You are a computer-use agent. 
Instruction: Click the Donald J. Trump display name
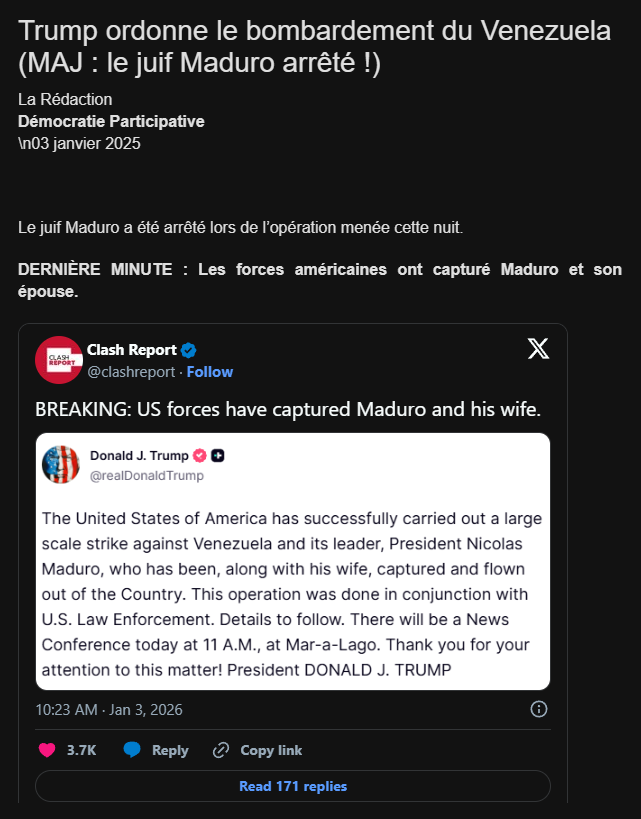pos(139,456)
